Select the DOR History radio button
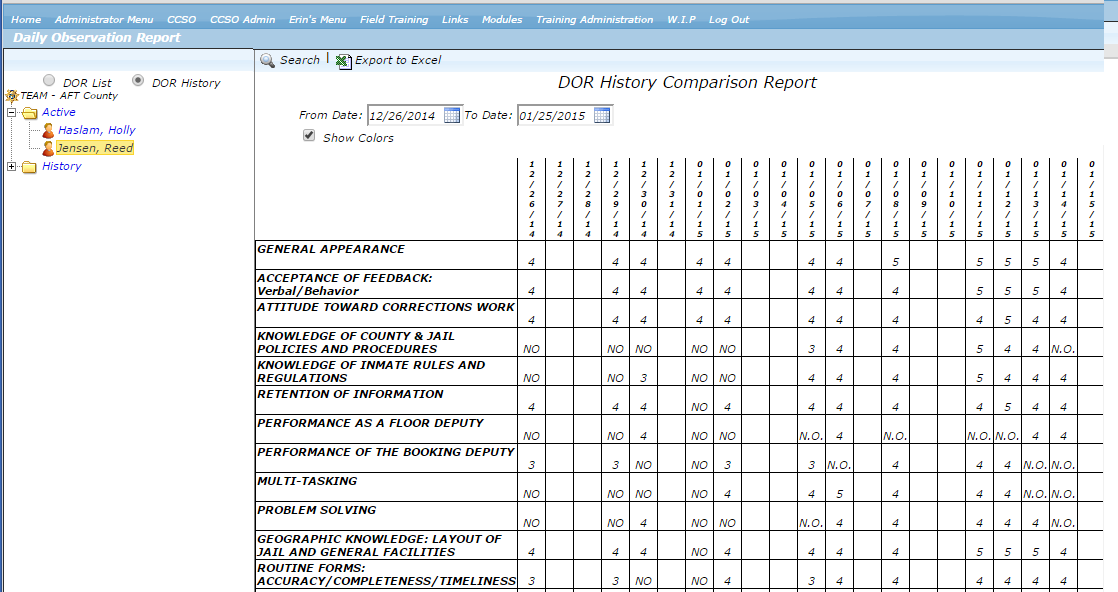 click(138, 81)
